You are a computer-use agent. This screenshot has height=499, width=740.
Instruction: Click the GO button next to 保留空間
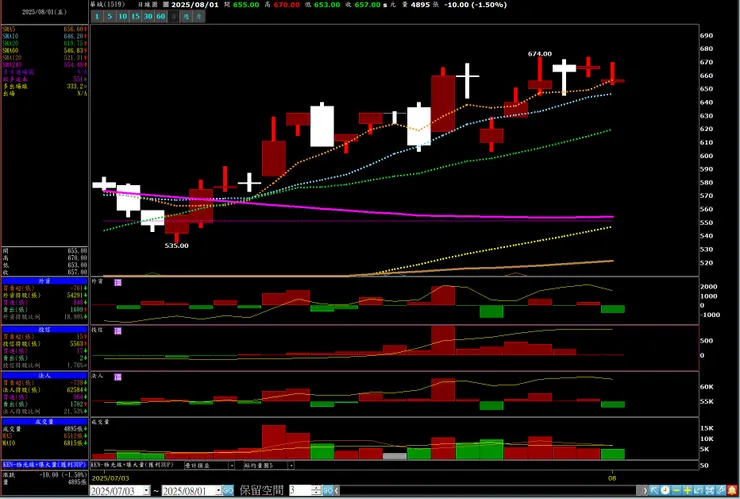pos(328,491)
